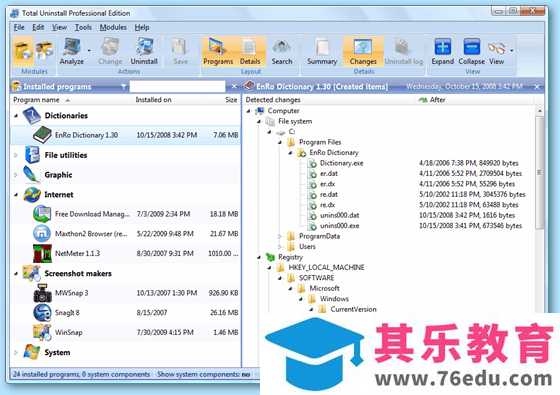Screen dimensions: 560x395
Task: Click the System group Windows icon
Action: tap(31, 352)
